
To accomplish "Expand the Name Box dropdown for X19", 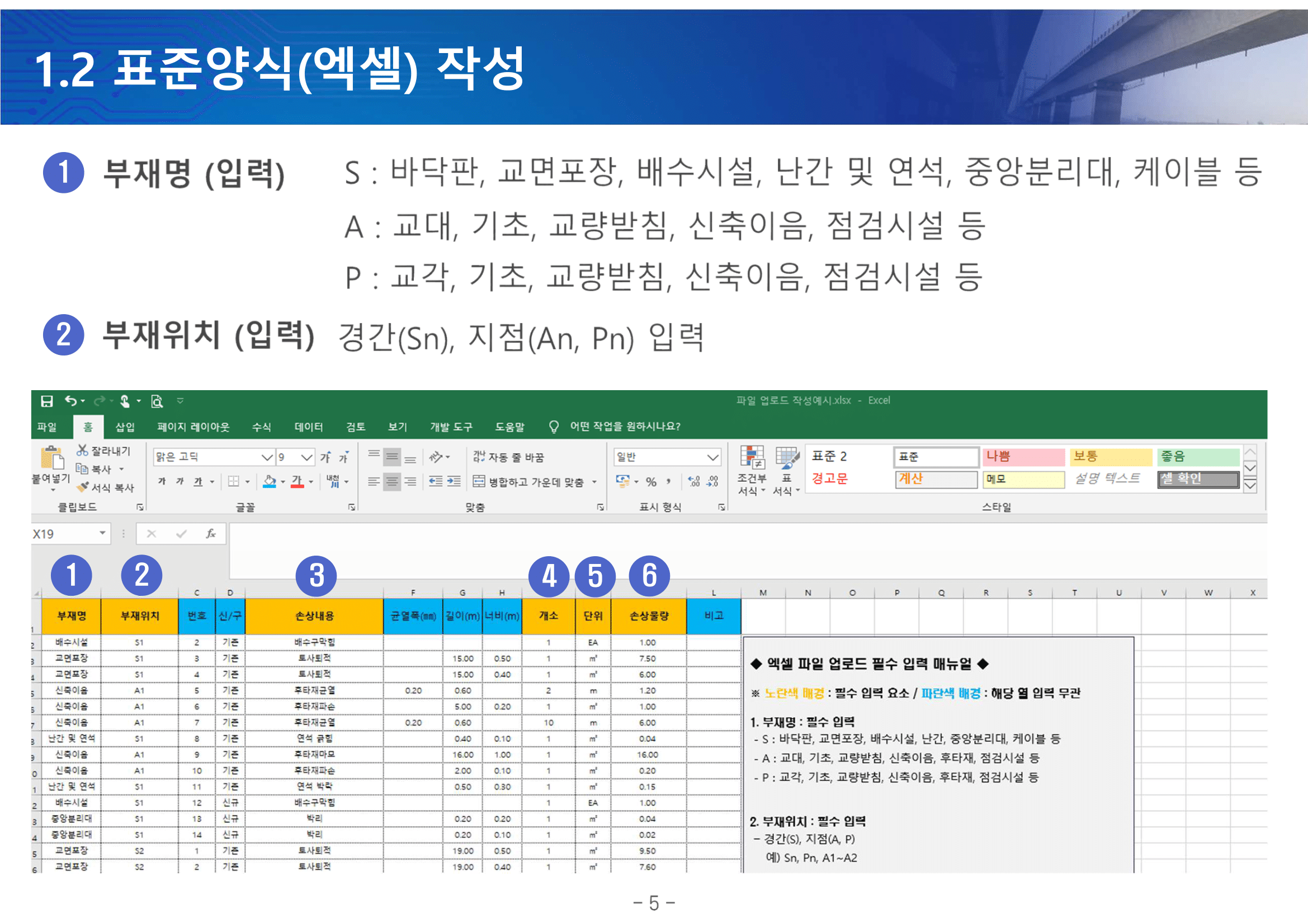I will (x=102, y=533).
